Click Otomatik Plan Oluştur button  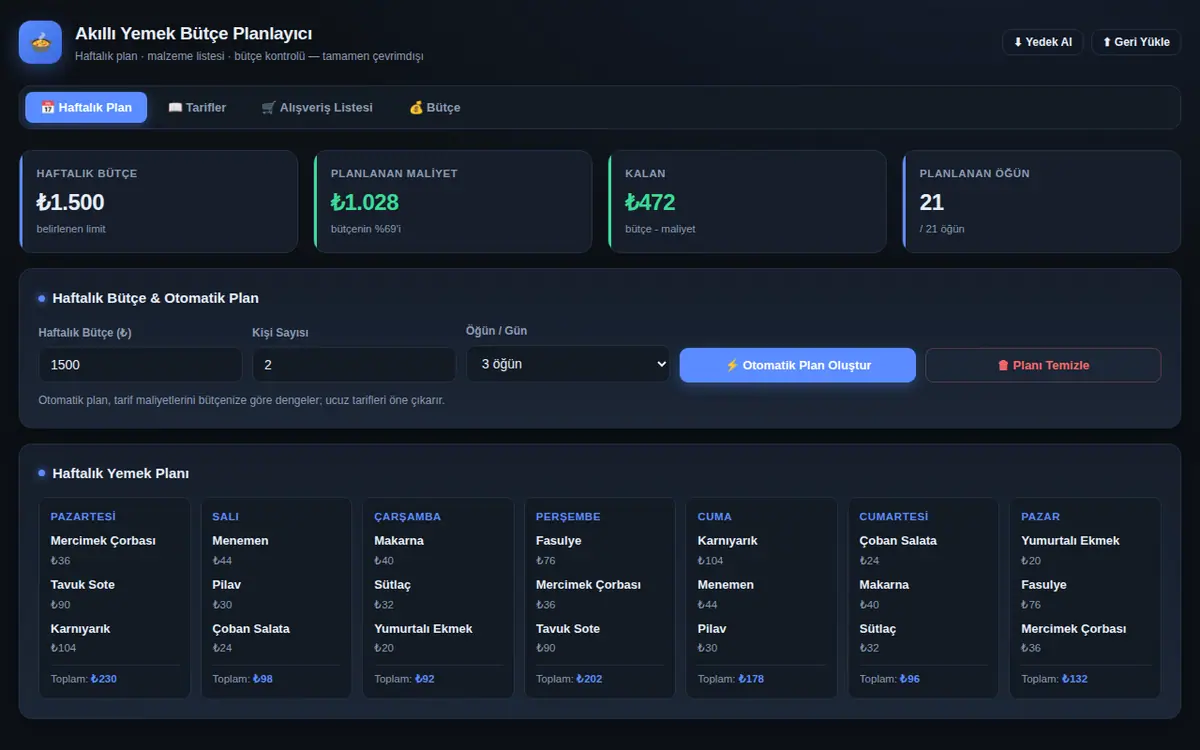coord(798,365)
